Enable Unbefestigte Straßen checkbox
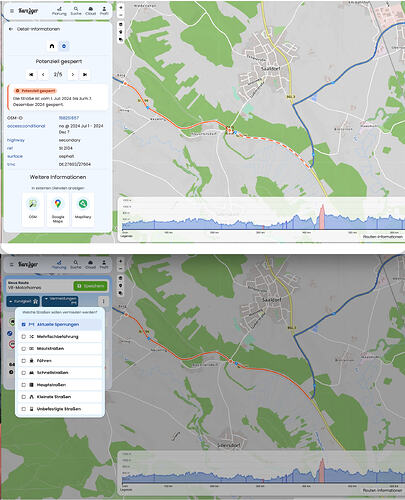The height and width of the screenshot is (500, 405). [23, 409]
